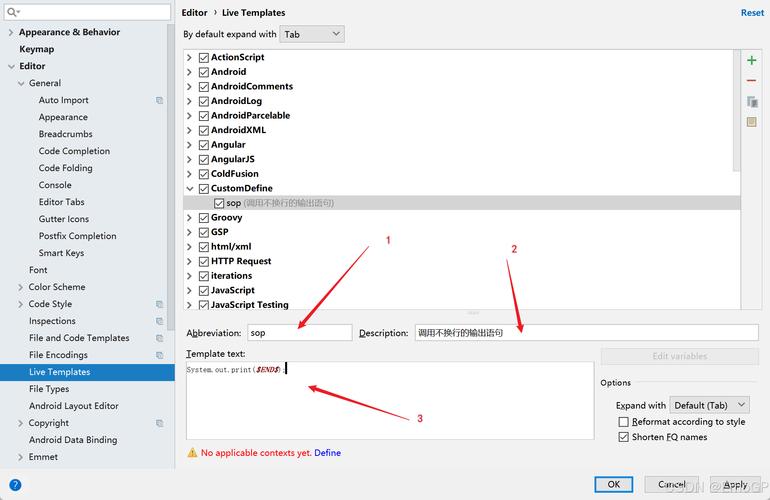Image resolution: width=770 pixels, height=500 pixels.
Task: Click the help question mark icon
Action: click(15, 485)
